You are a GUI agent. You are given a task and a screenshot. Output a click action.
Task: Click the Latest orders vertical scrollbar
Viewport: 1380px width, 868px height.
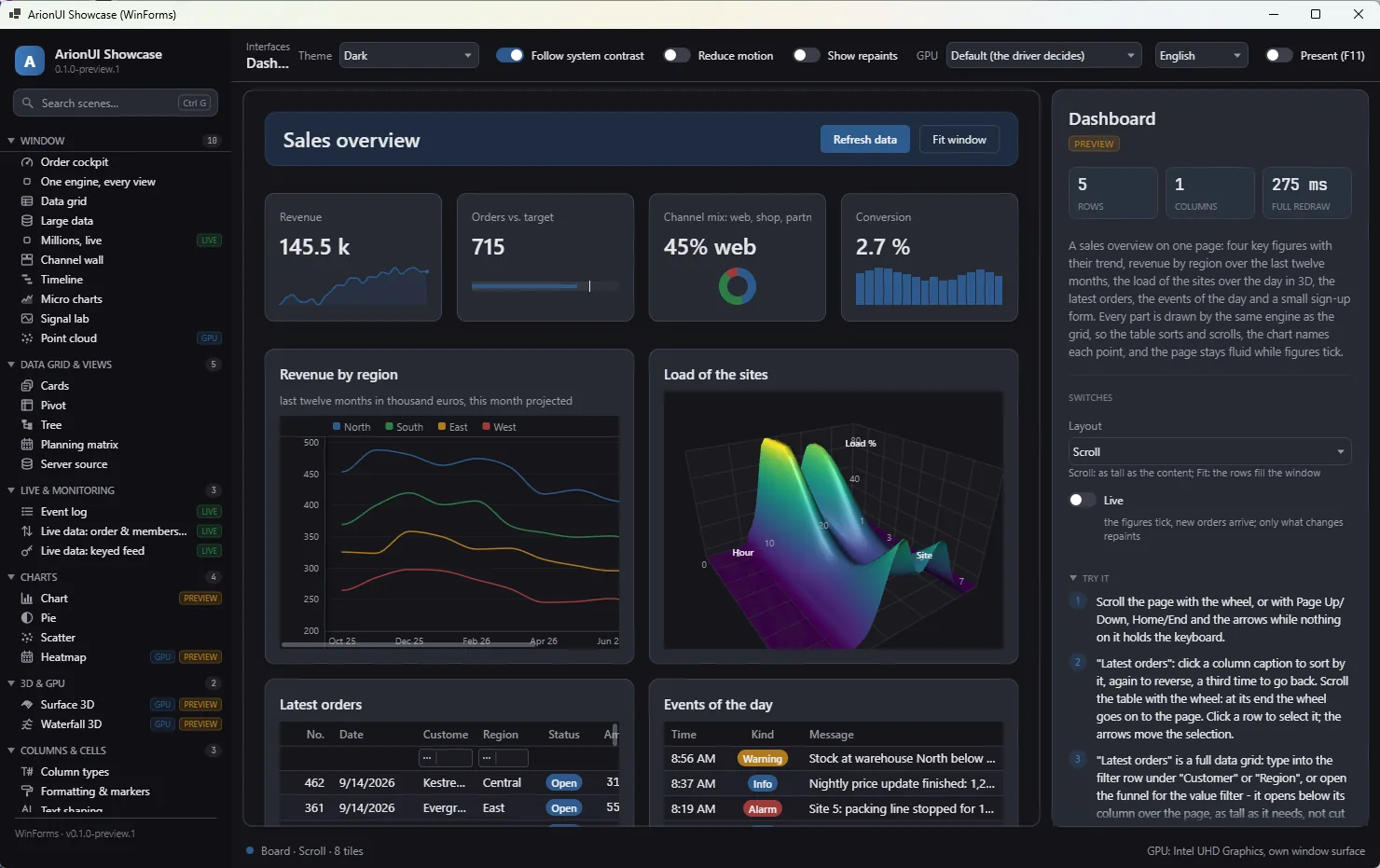[615, 735]
